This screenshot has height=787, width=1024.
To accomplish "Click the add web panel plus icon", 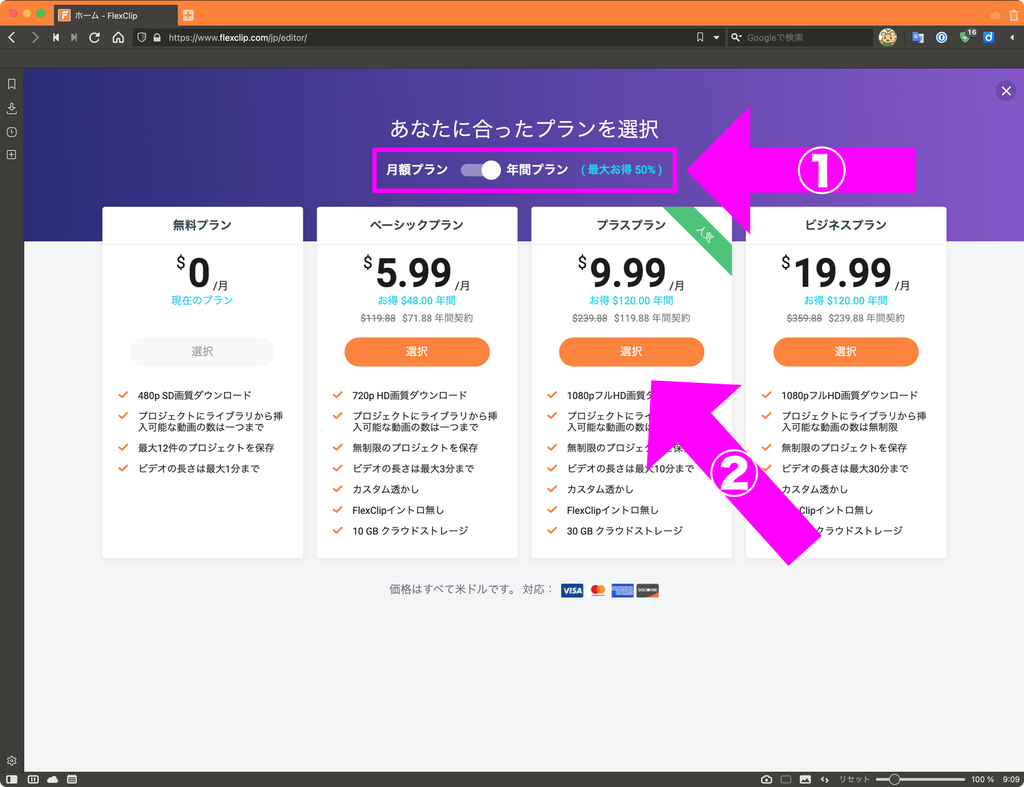I will (11, 155).
